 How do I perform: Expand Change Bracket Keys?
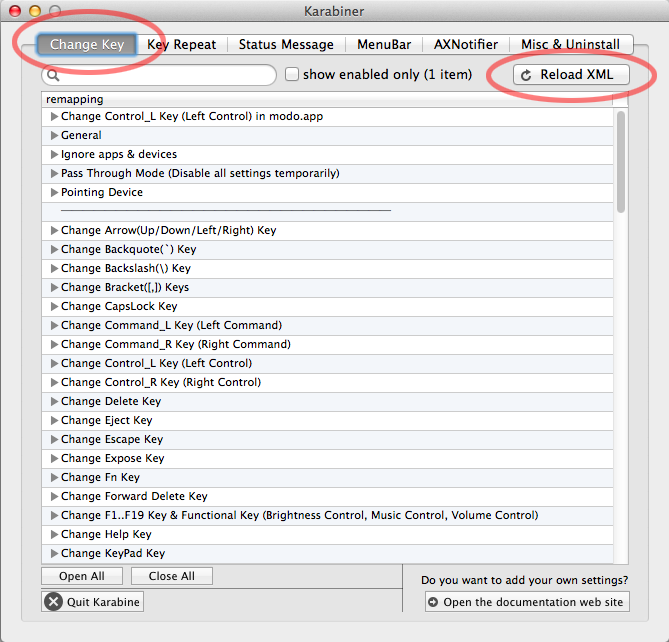[x=54, y=287]
